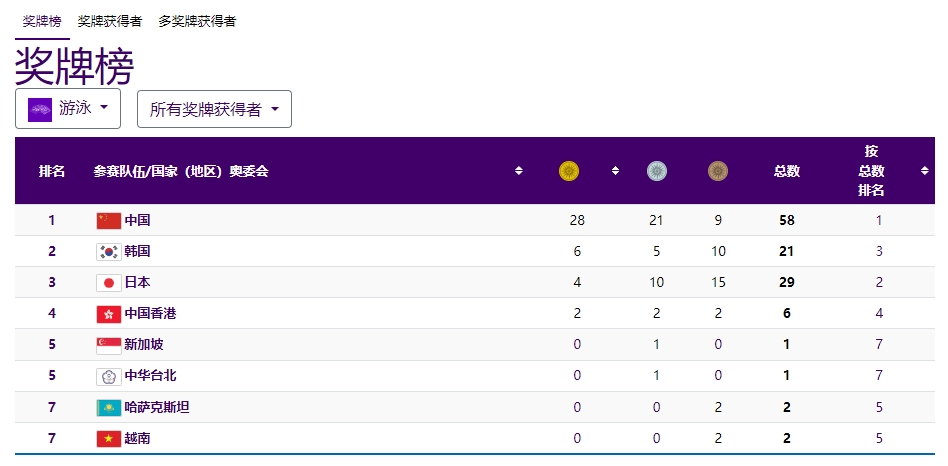
Task: Select the 奖牌榜 tab
Action: (x=42, y=21)
